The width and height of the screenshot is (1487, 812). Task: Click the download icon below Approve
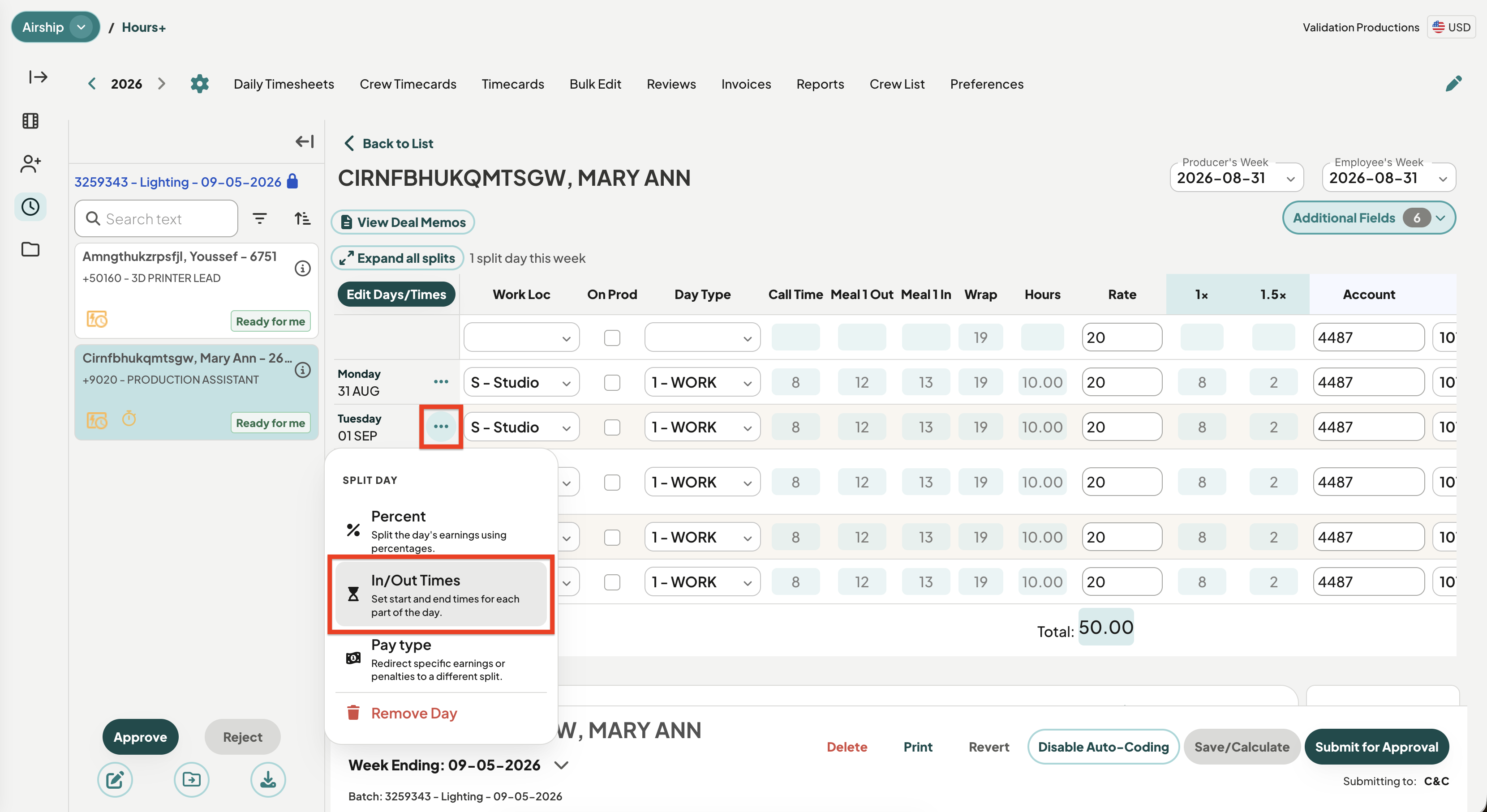coord(268,780)
